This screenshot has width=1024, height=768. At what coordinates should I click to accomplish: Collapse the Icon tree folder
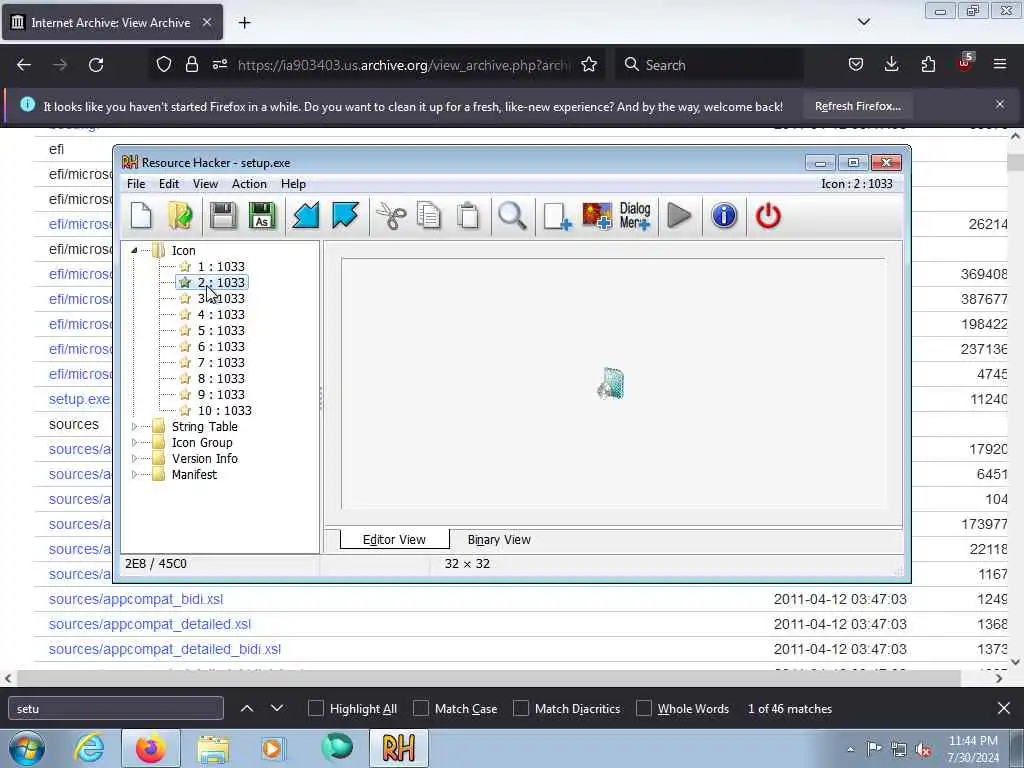[x=134, y=250]
